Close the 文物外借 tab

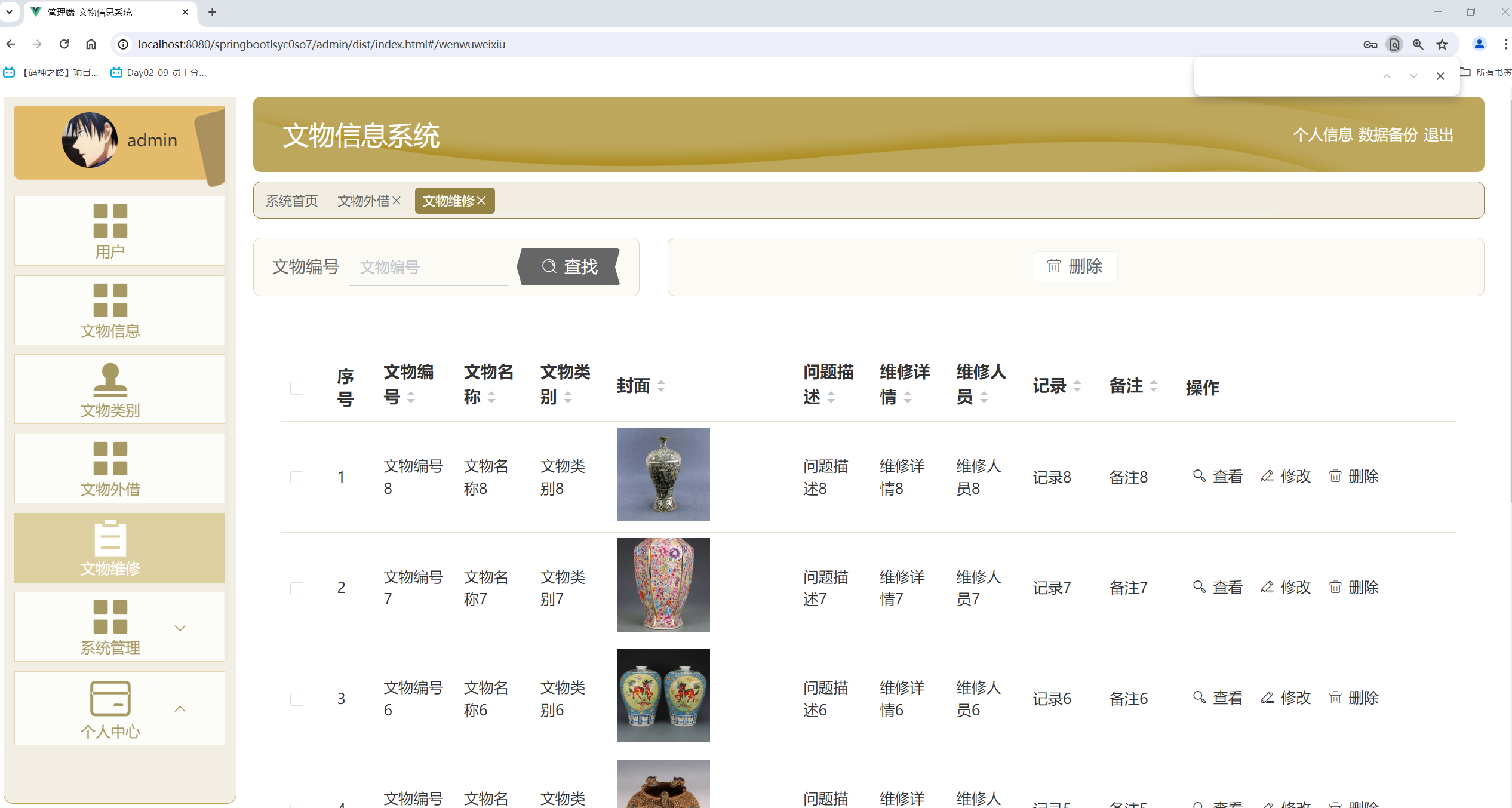[395, 201]
